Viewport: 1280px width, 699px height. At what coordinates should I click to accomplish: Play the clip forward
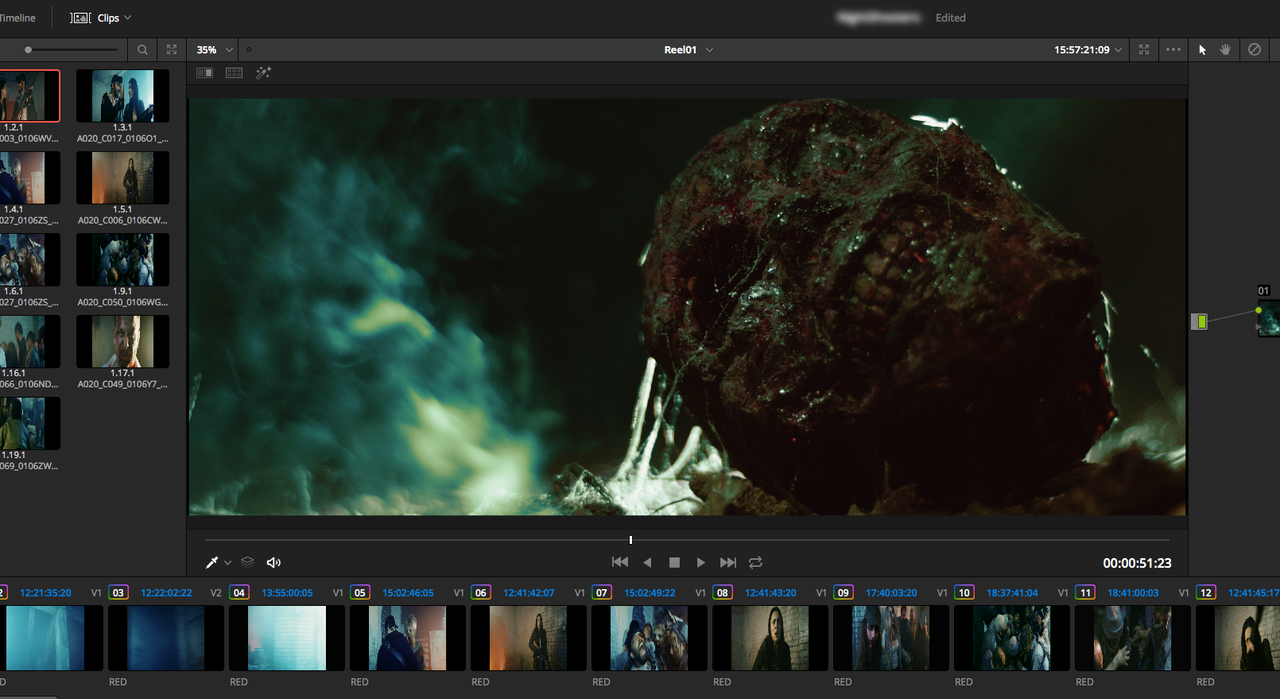(x=701, y=563)
